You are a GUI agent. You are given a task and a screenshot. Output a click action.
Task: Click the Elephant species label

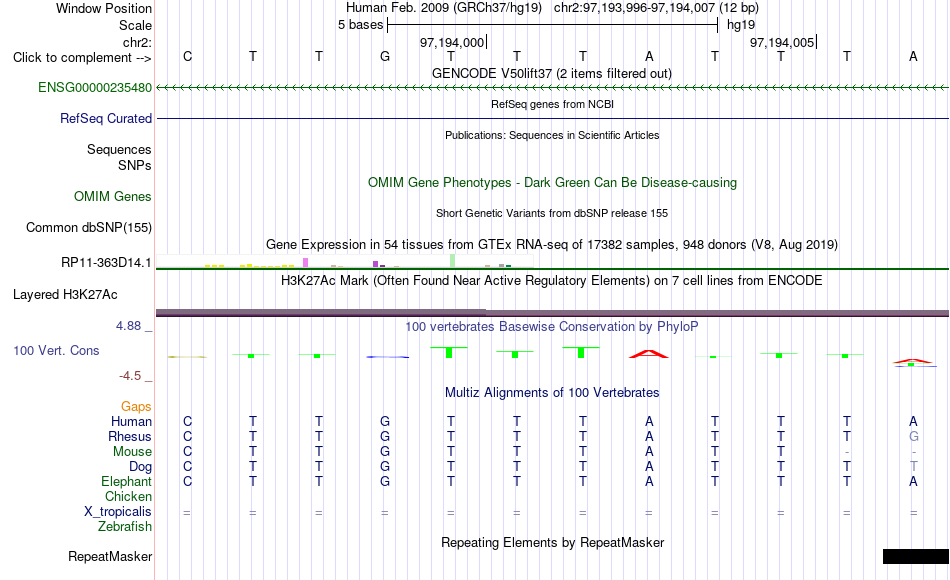[x=126, y=482]
